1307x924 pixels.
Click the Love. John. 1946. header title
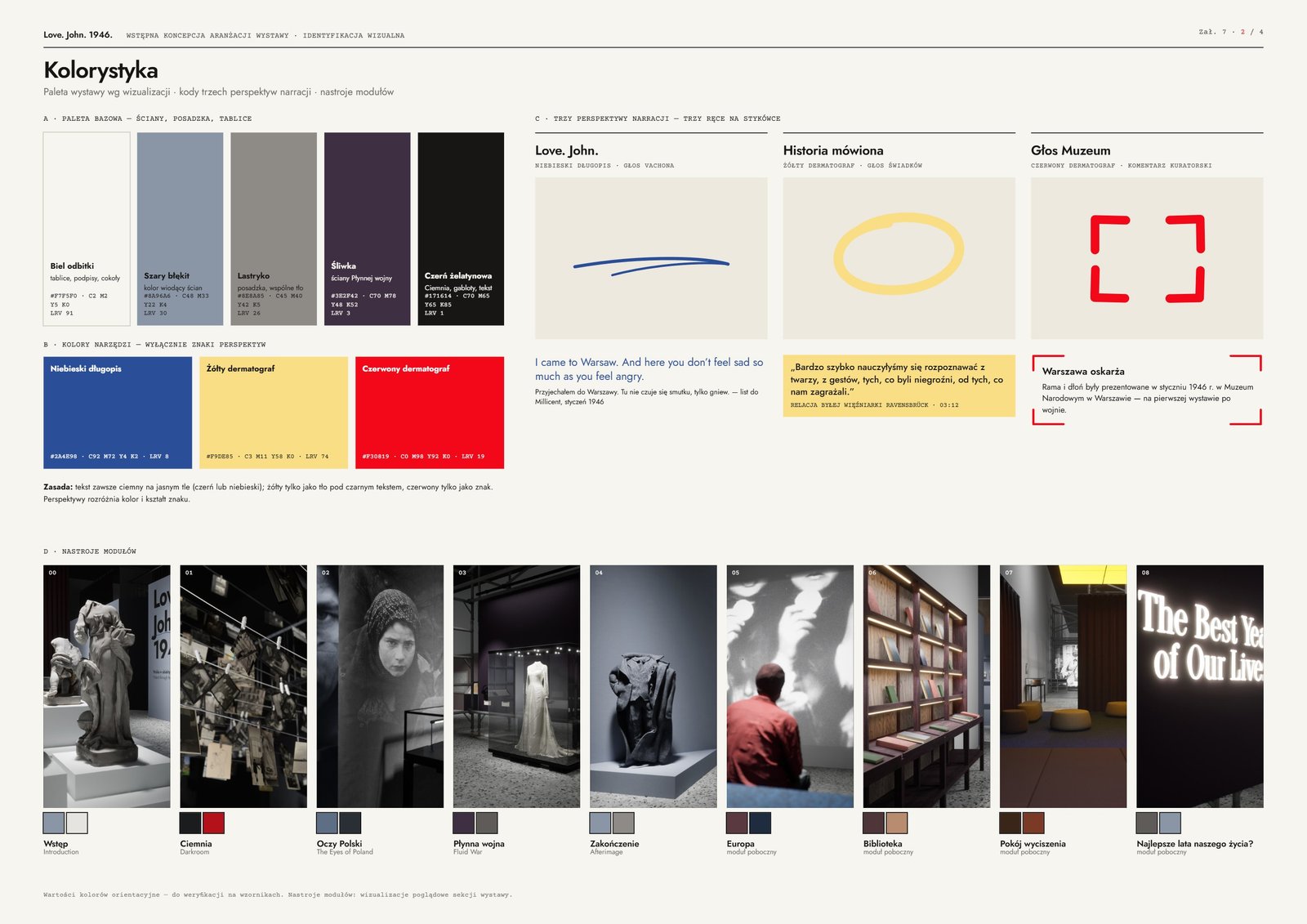click(x=78, y=35)
